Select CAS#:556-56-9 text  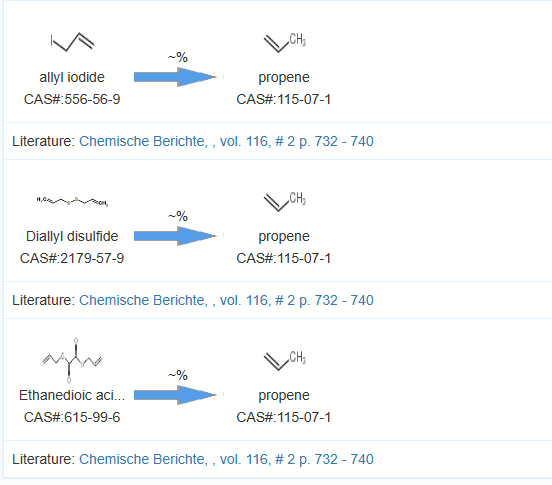(72, 99)
